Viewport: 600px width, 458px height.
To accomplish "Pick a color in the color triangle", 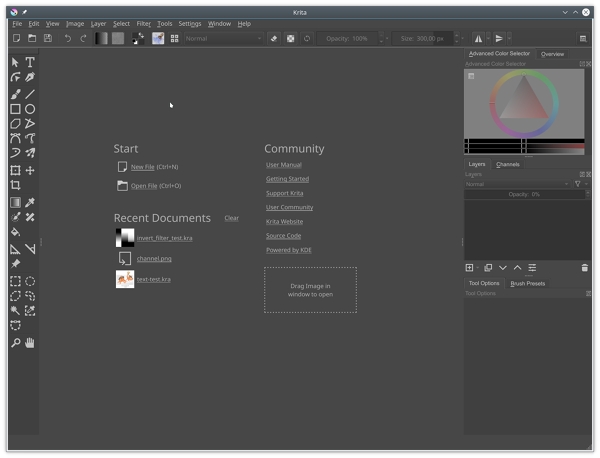I will [x=524, y=103].
